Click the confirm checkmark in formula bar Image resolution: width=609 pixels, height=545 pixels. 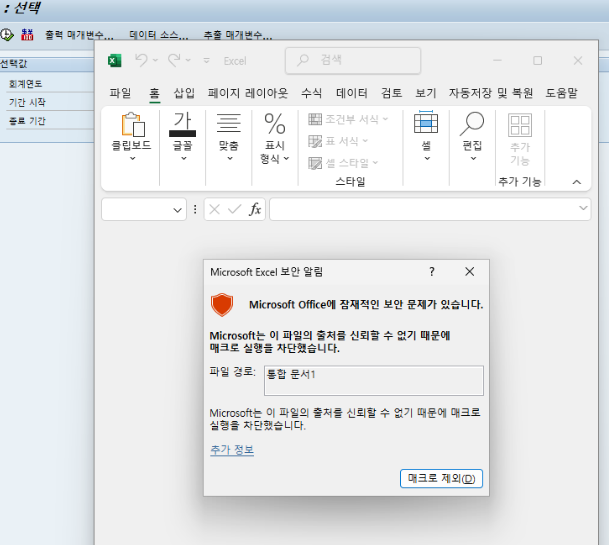coord(235,210)
